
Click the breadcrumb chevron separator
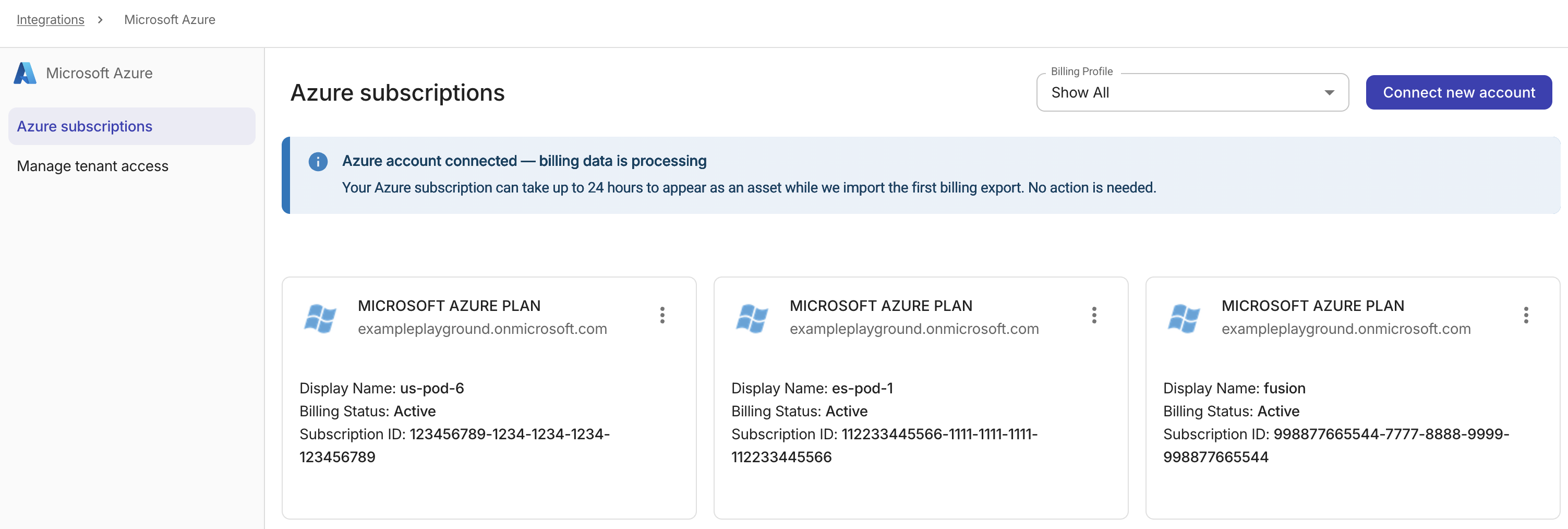101,19
